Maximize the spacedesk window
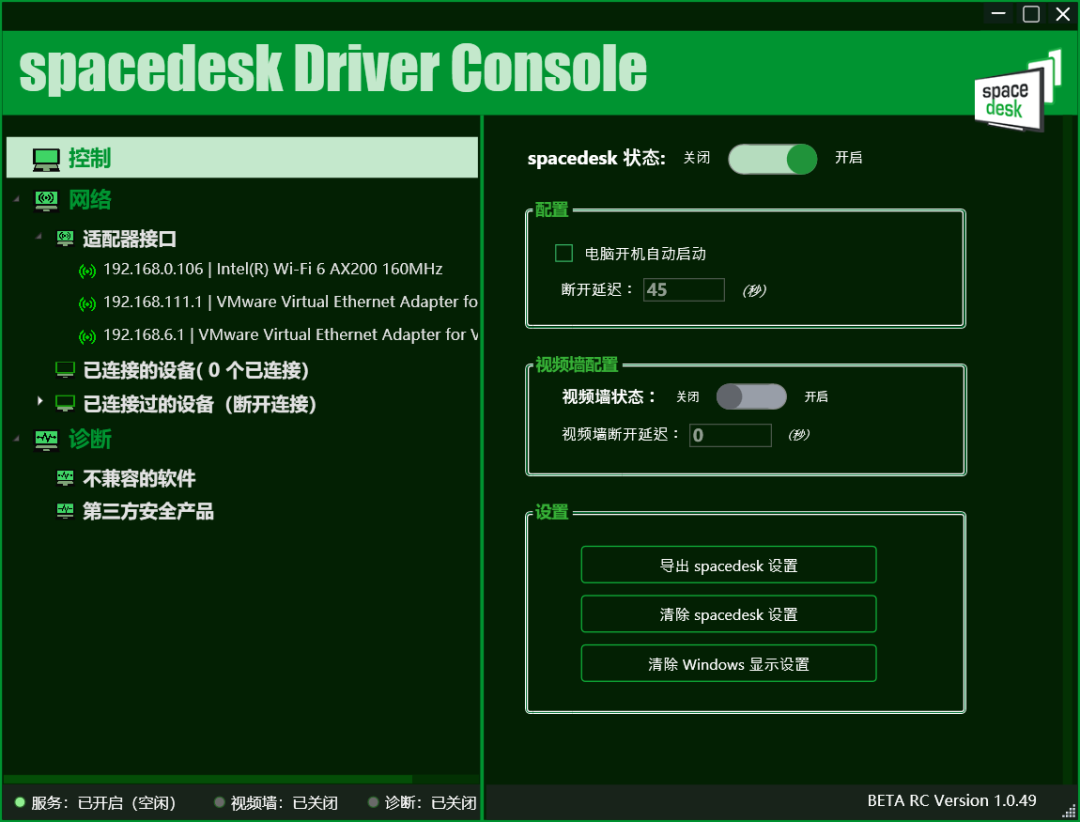1080x822 pixels. pos(1031,14)
